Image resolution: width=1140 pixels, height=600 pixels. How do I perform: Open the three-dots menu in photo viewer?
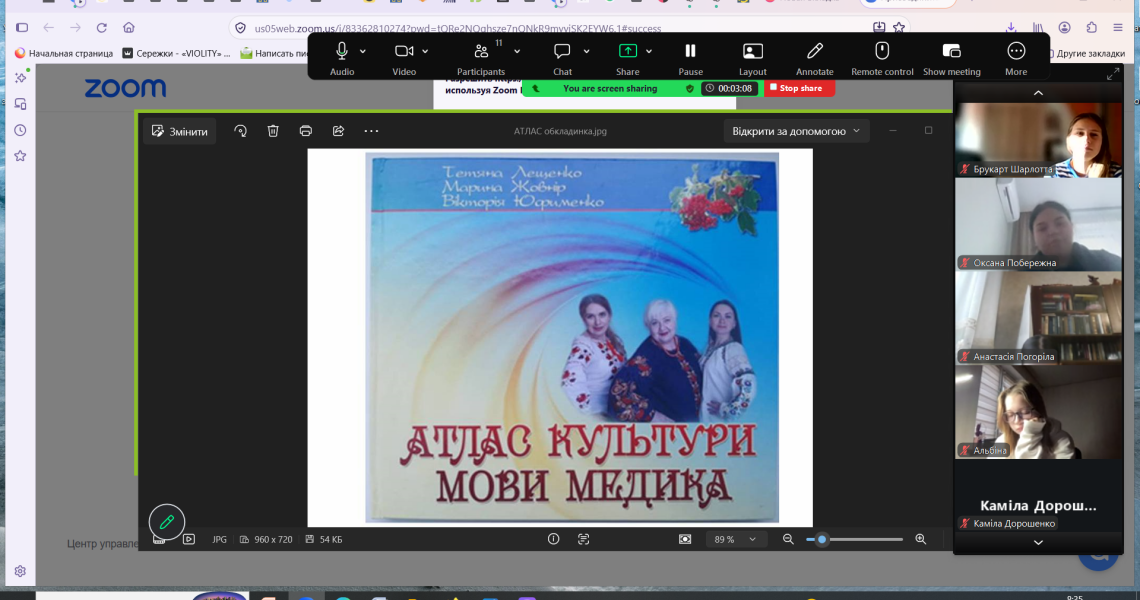tap(372, 131)
